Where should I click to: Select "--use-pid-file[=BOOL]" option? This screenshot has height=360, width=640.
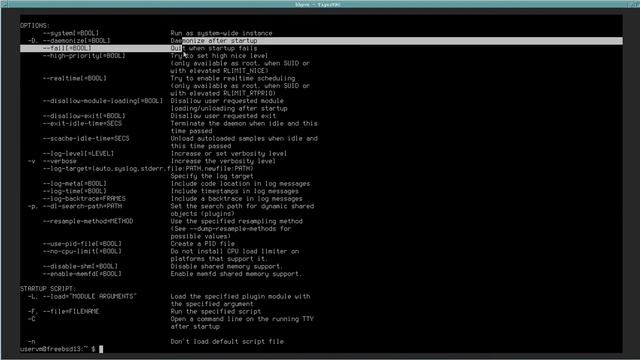click(x=82, y=244)
